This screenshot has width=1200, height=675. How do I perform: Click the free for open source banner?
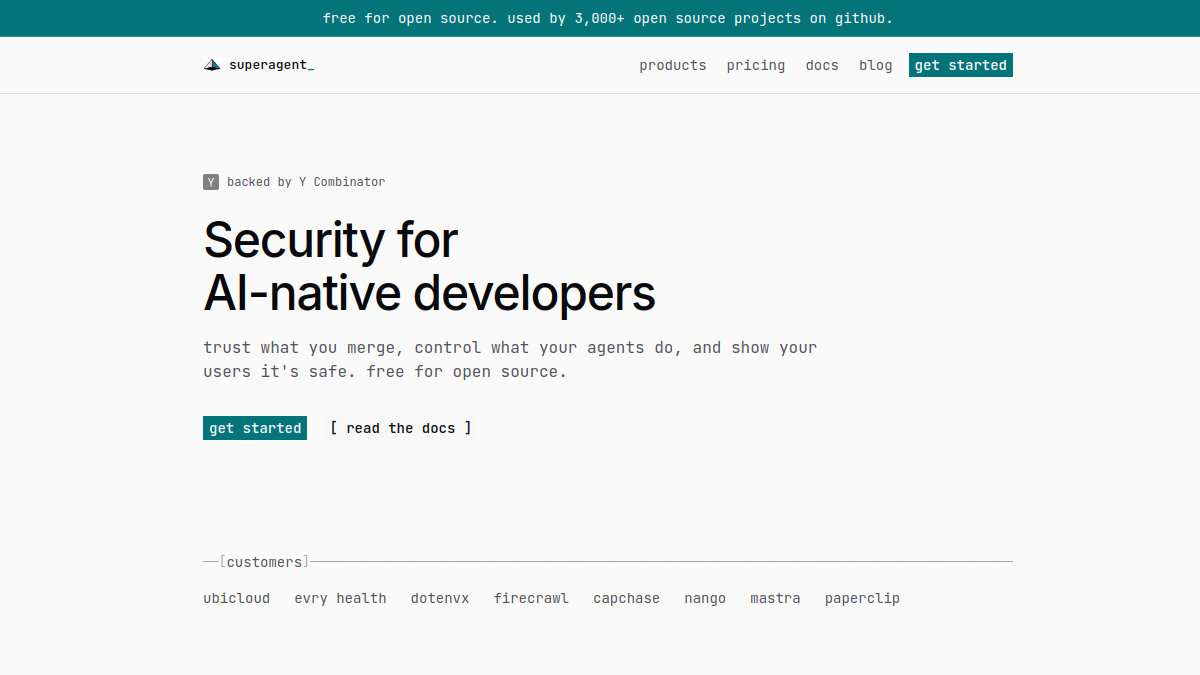coord(608,18)
